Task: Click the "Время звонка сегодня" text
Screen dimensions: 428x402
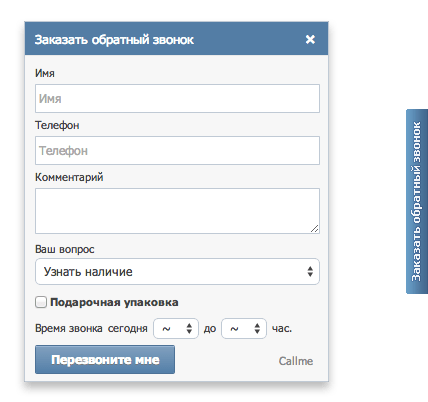Action: pyautogui.click(x=91, y=328)
